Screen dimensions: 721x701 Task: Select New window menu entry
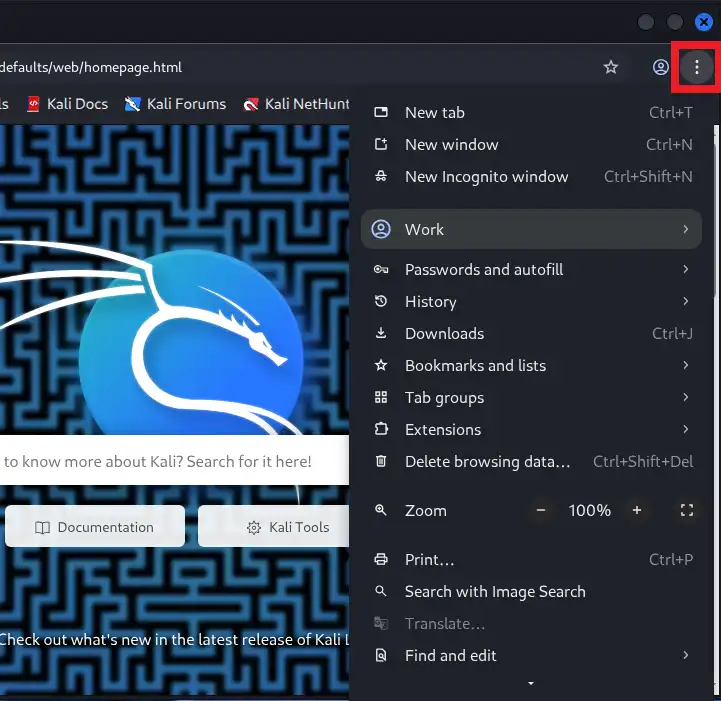point(531,144)
